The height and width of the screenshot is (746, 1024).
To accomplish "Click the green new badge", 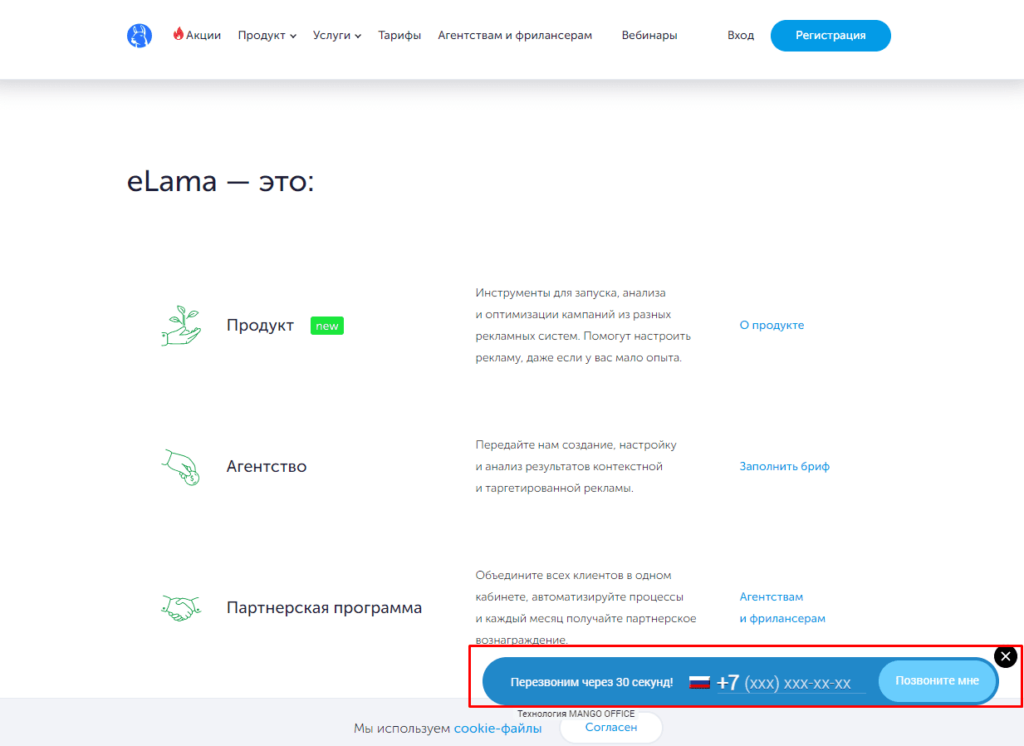I will pos(327,325).
